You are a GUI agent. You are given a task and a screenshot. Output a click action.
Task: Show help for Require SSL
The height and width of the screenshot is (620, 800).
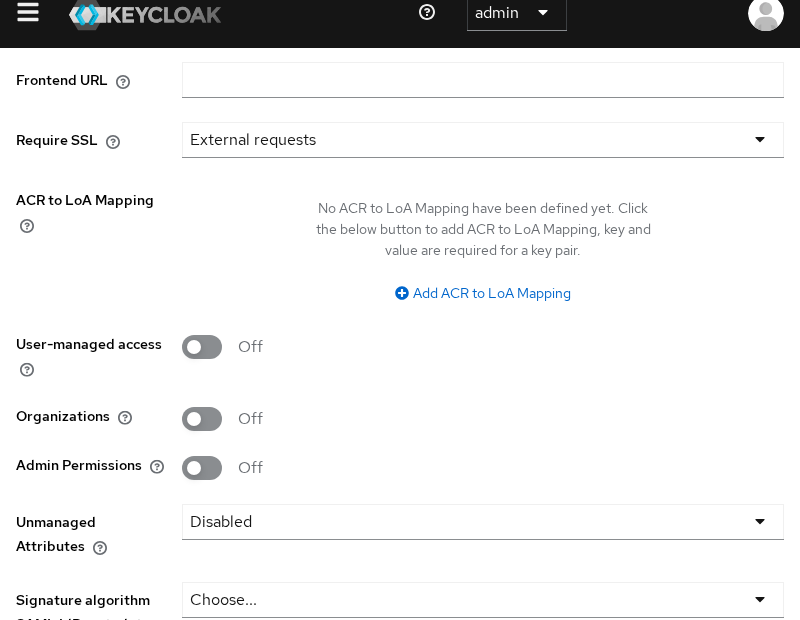click(x=113, y=141)
